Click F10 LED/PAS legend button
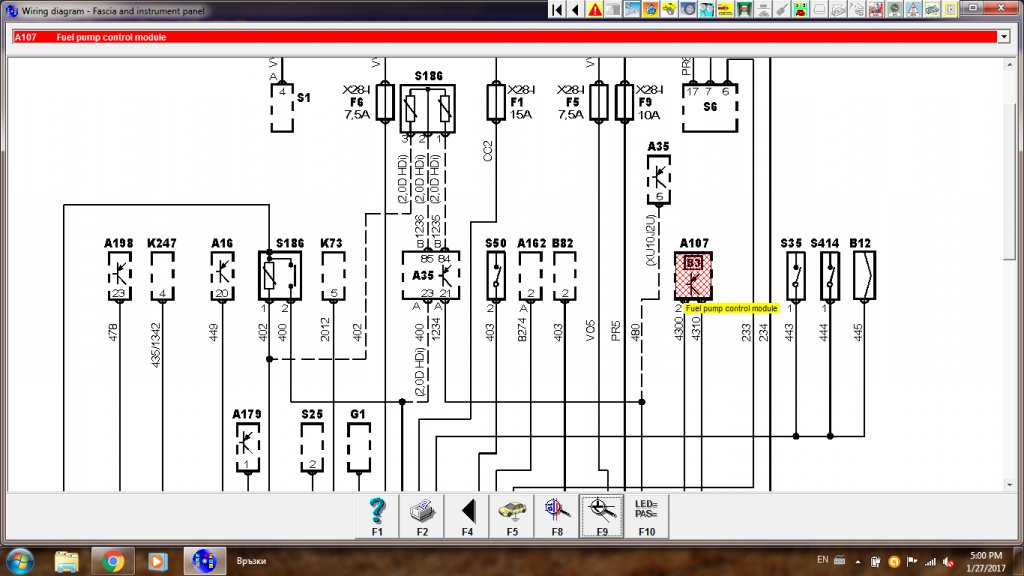The width and height of the screenshot is (1024, 576). pos(647,517)
